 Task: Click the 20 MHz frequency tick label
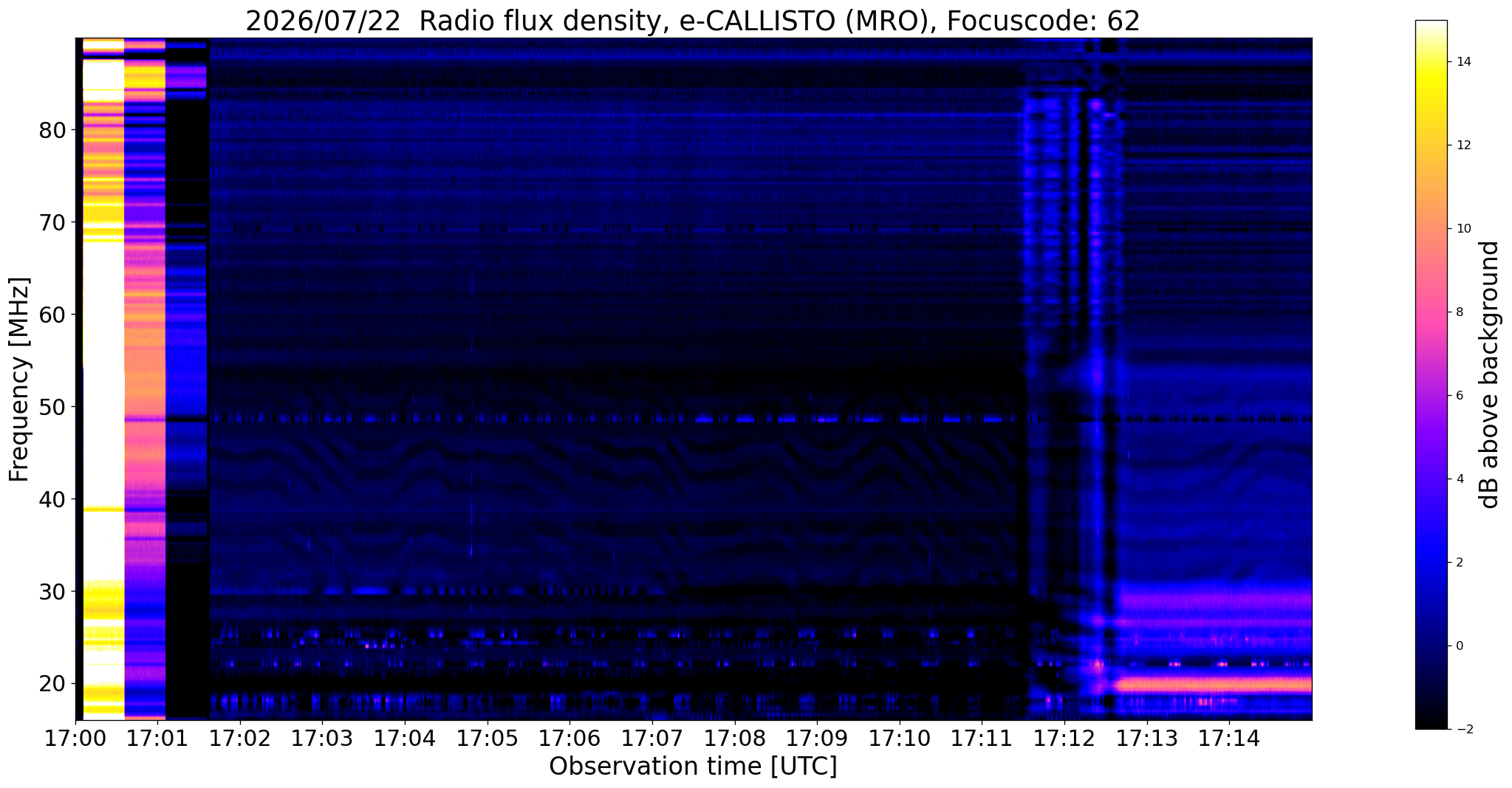[52, 683]
